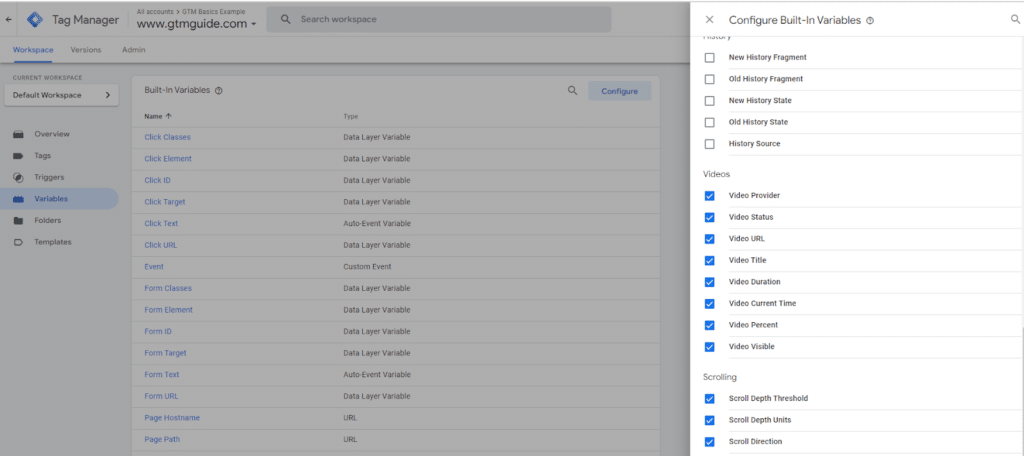Switch to the Versions tab
This screenshot has width=1024, height=456.
coord(86,50)
